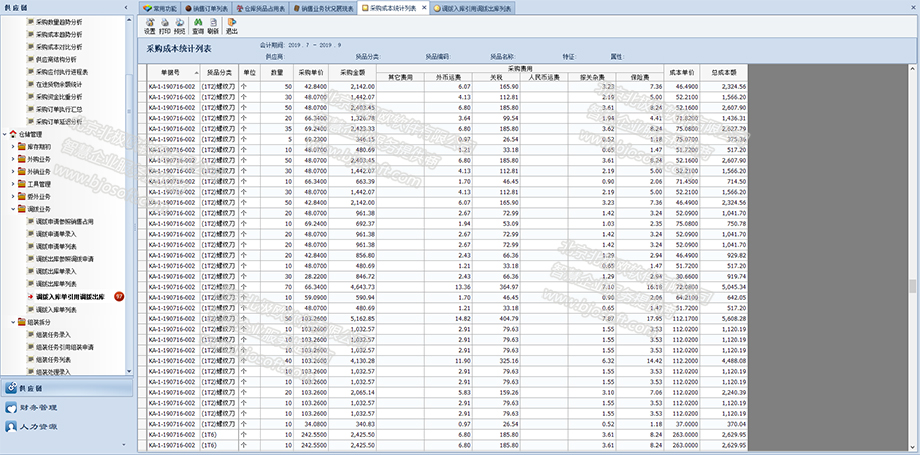Image resolution: width=920 pixels, height=455 pixels.
Task: Click the 仓储管理 house icon in the tree
Action: coord(13,134)
